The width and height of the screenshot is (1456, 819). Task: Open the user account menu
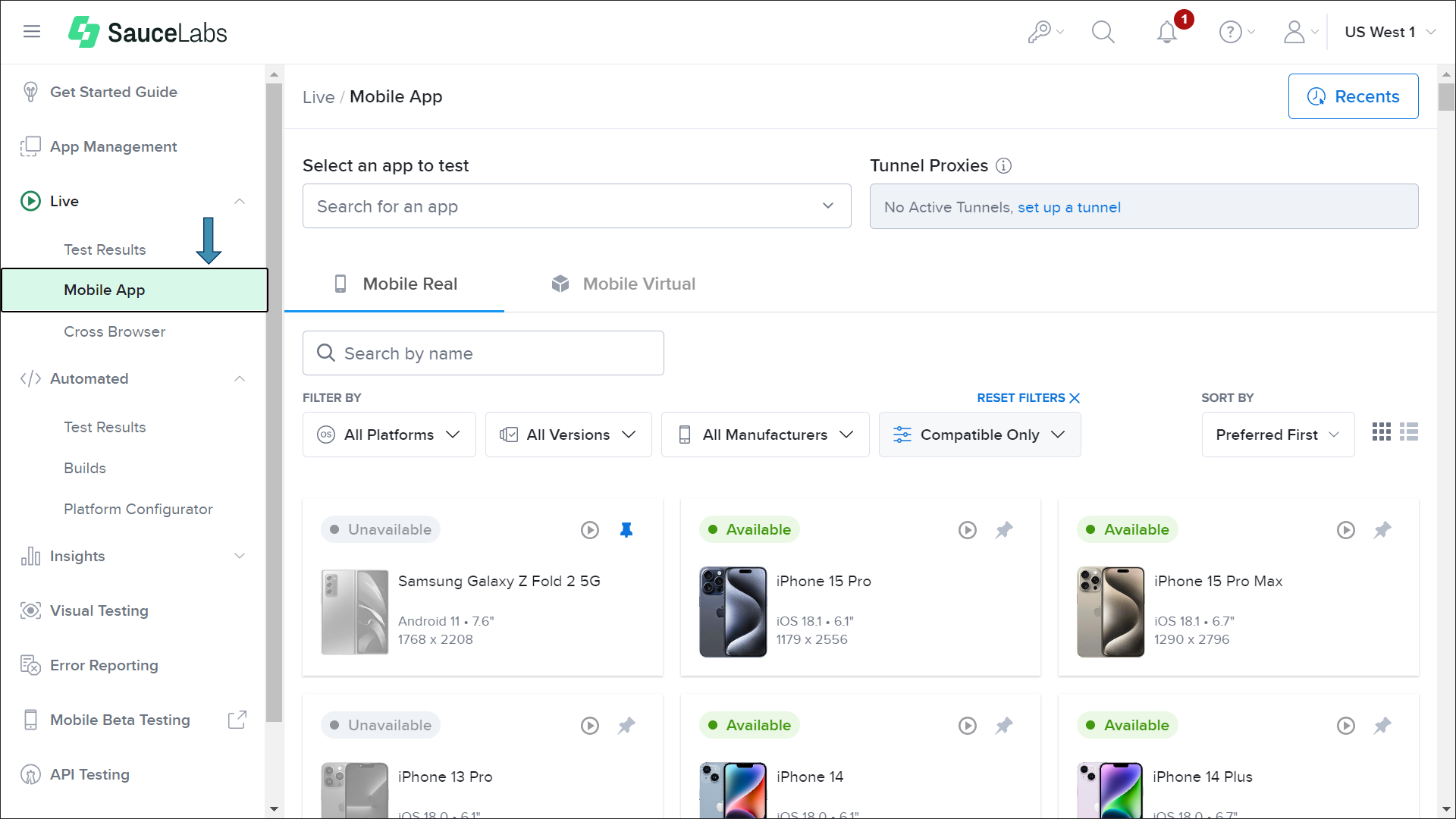tap(1300, 32)
